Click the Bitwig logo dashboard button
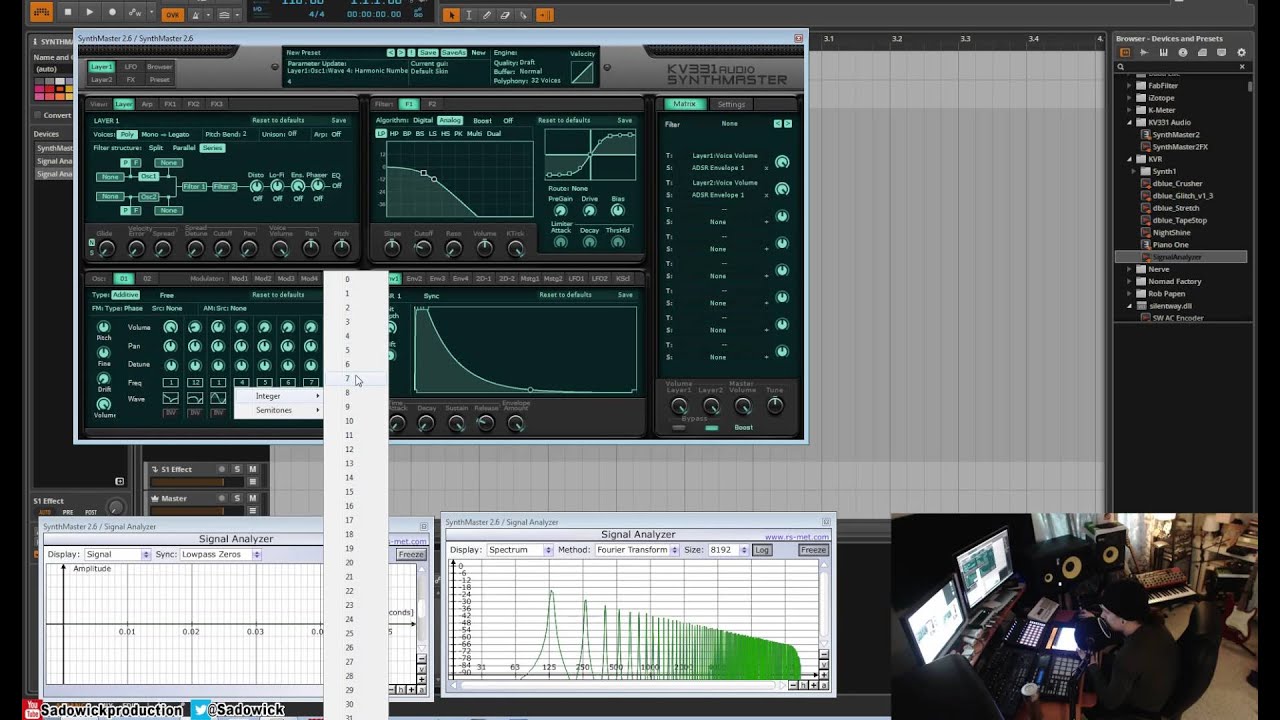 point(40,13)
